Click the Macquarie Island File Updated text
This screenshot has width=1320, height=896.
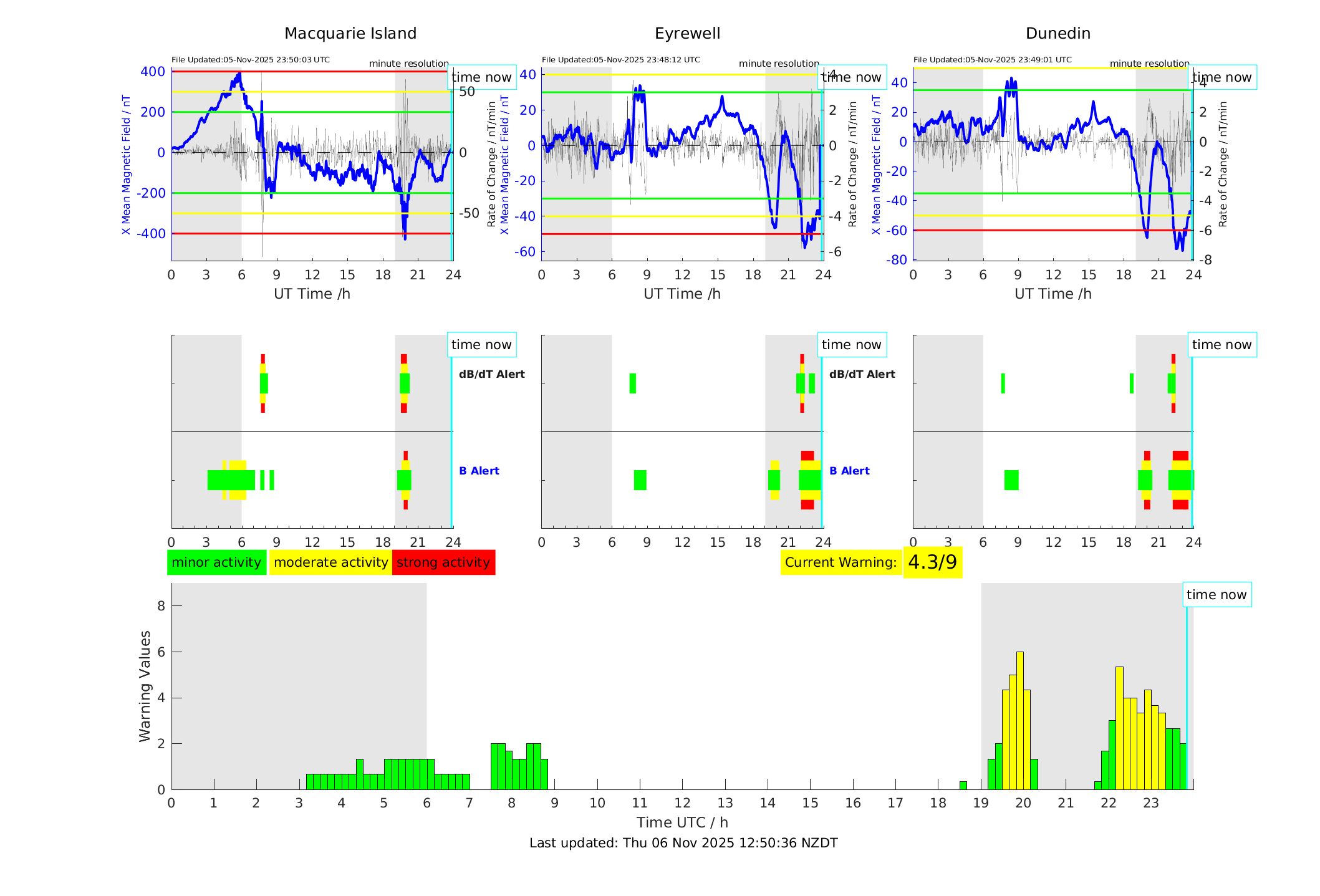click(251, 60)
